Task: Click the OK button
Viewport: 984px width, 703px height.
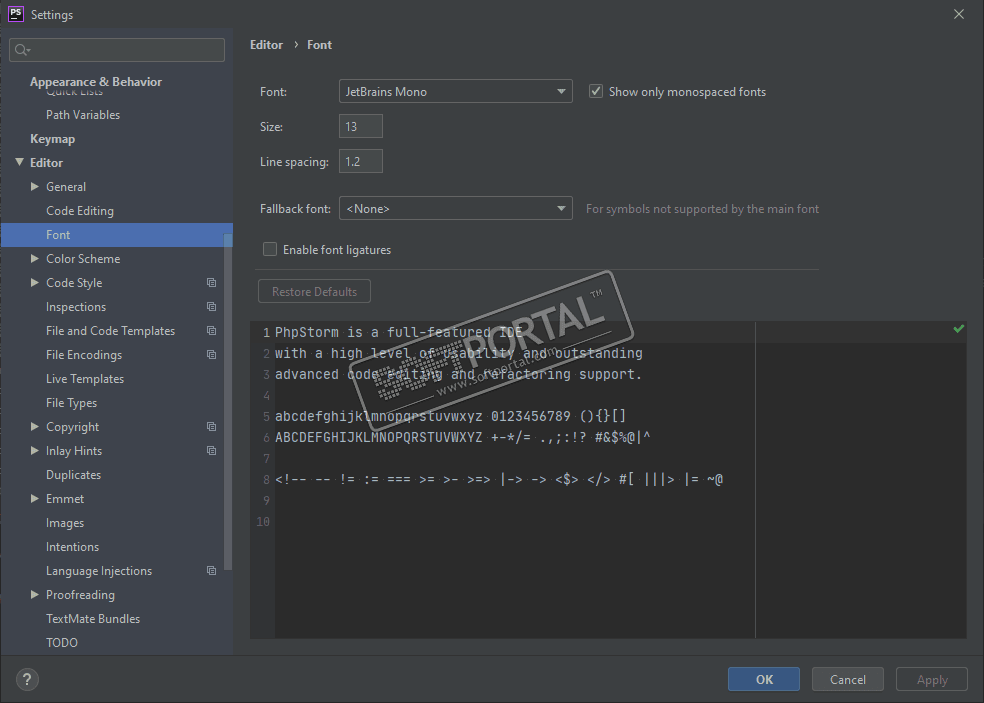Action: [764, 679]
